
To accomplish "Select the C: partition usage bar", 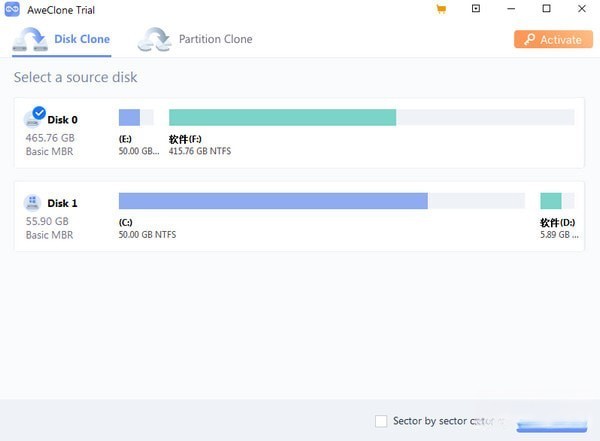I will click(x=322, y=201).
